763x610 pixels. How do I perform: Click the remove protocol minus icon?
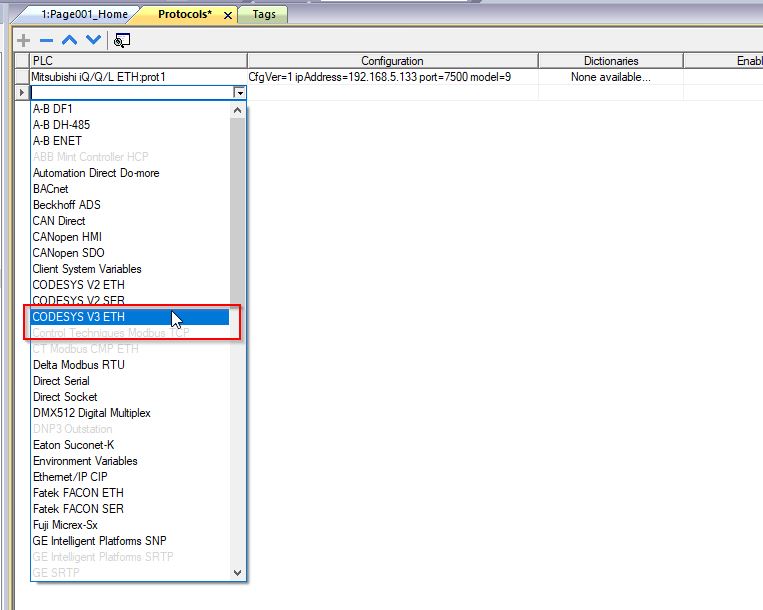click(46, 40)
